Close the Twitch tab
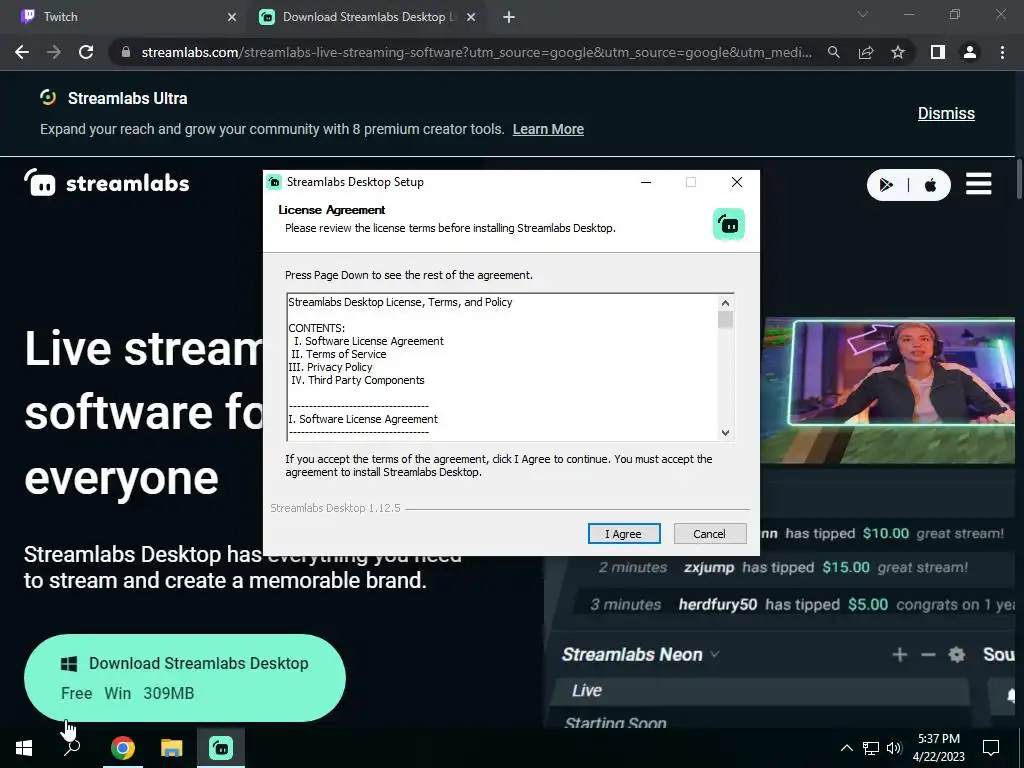 pos(231,17)
